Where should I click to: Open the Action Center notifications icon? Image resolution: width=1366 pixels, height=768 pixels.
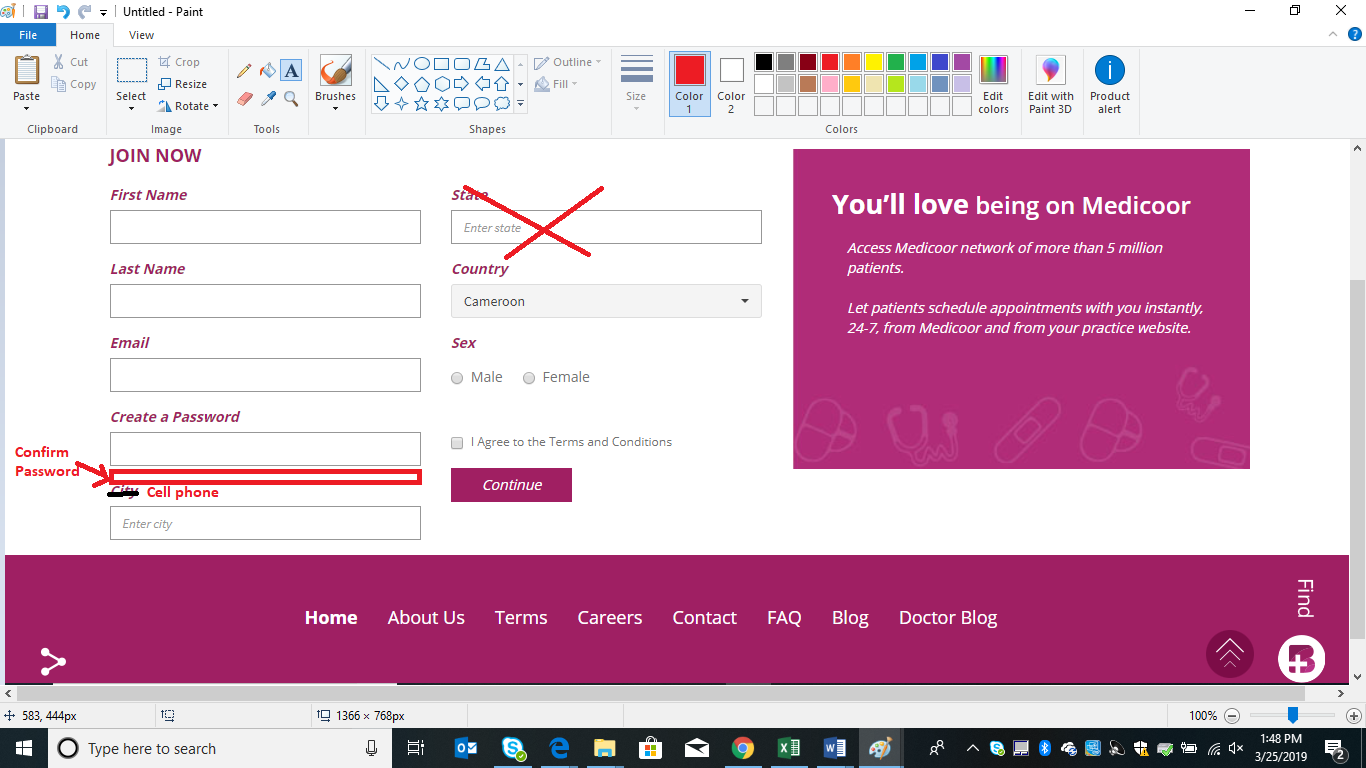1336,748
